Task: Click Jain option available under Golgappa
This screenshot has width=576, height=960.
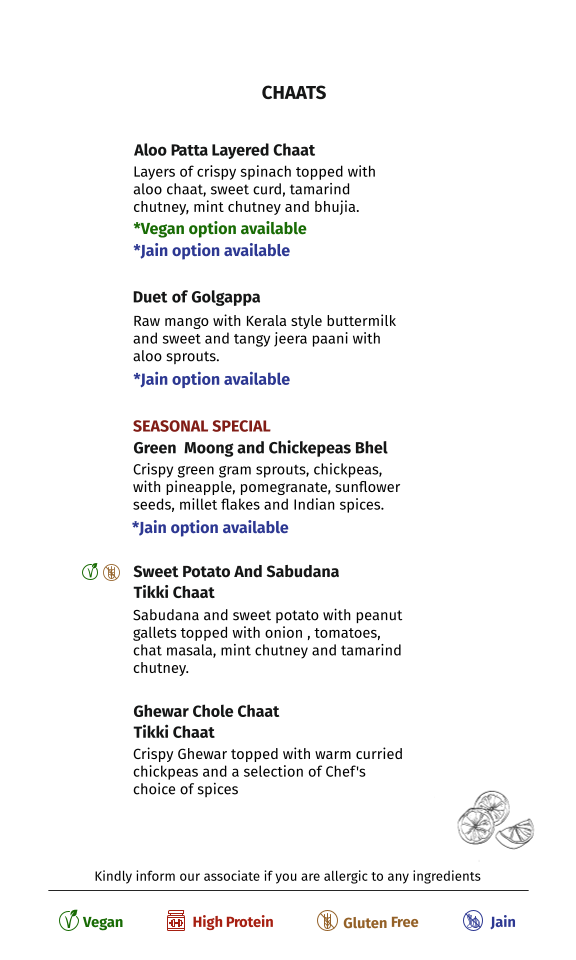Action: click(x=211, y=379)
